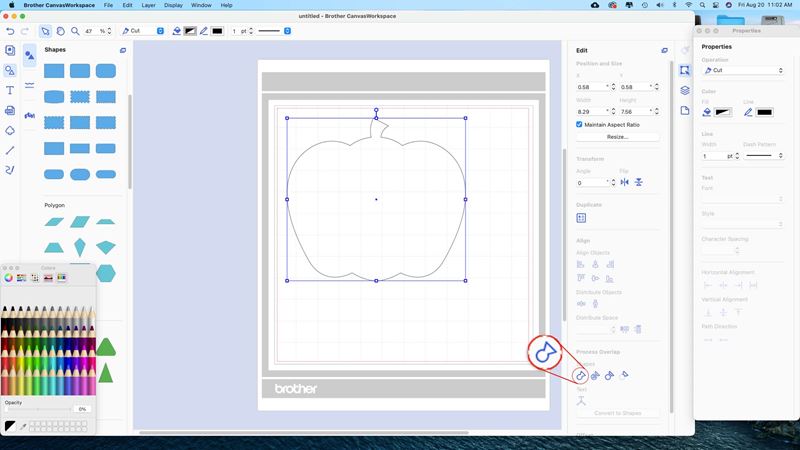800x450 pixels.
Task: Select the Line drawing tool
Action: [10, 150]
